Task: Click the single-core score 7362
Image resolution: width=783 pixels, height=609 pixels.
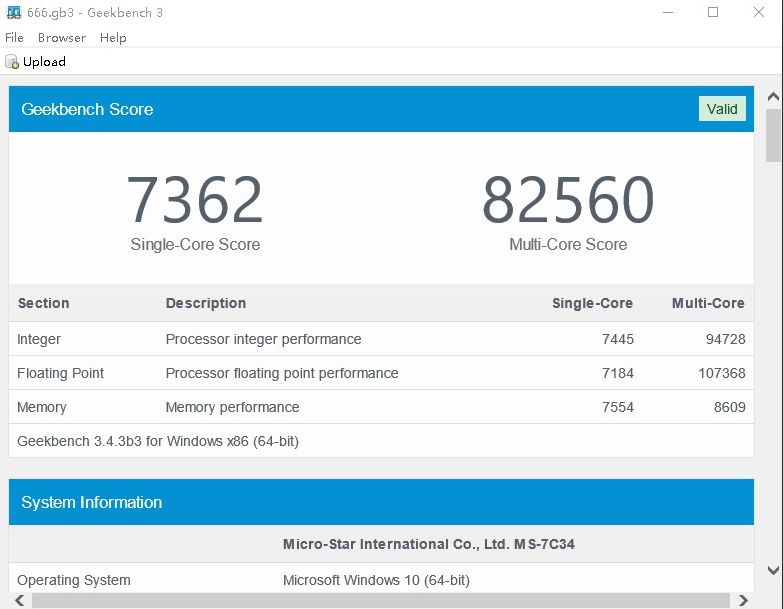Action: tap(195, 199)
